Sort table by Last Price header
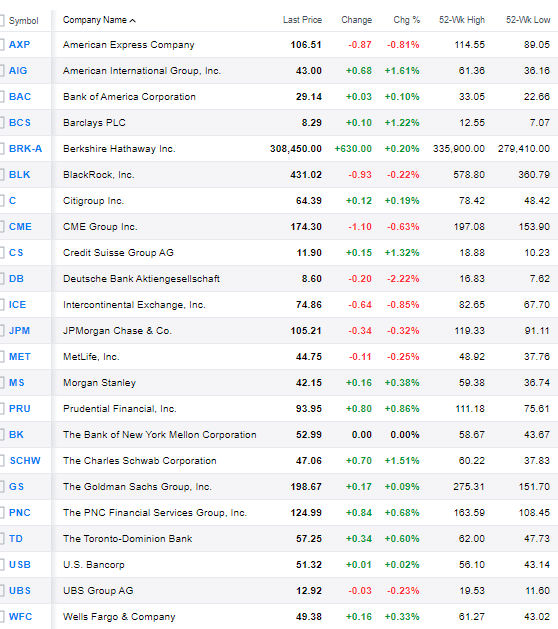Image resolution: width=558 pixels, height=629 pixels. click(x=302, y=20)
